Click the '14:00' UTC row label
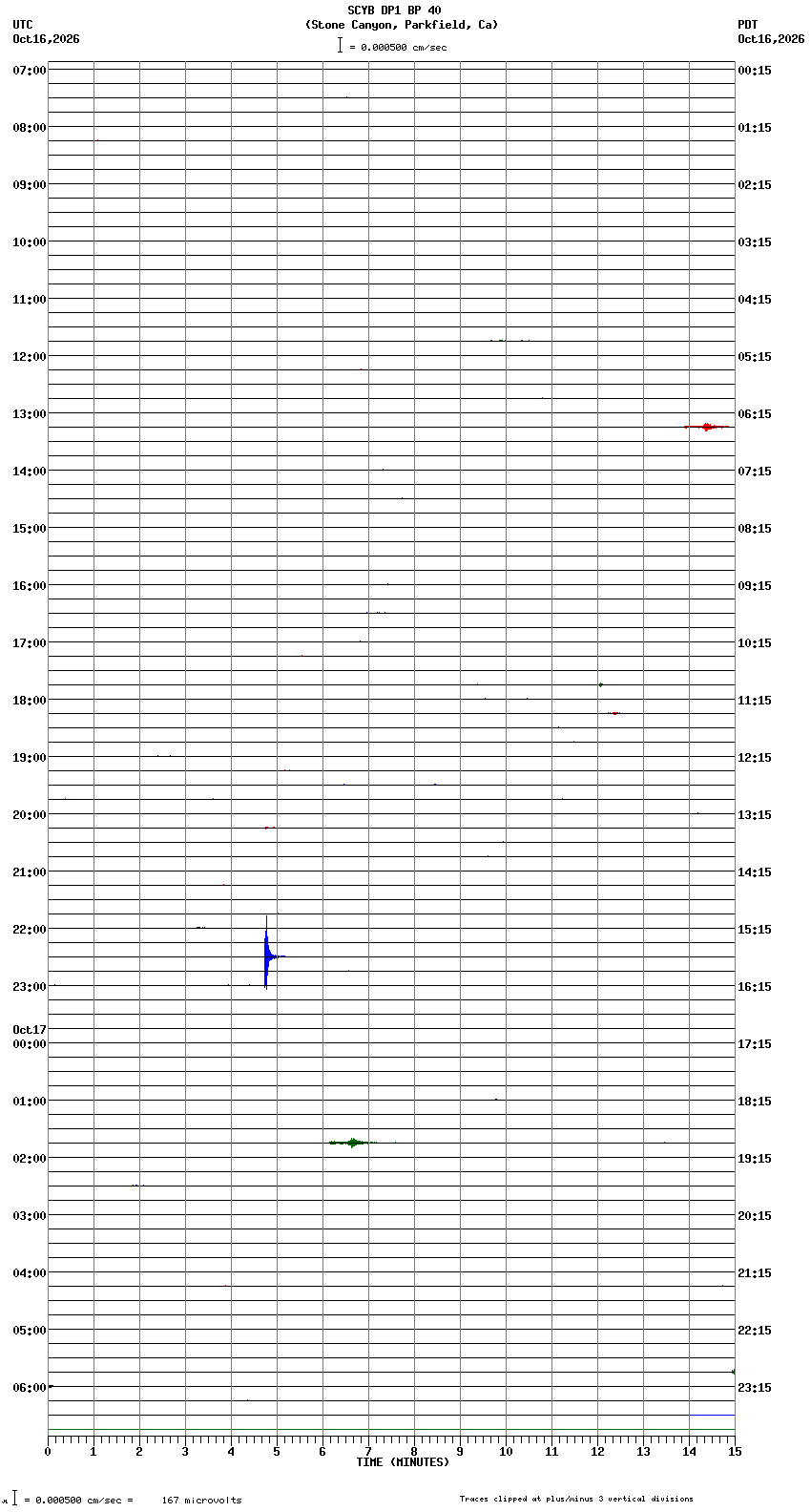811x1512 pixels. click(29, 472)
